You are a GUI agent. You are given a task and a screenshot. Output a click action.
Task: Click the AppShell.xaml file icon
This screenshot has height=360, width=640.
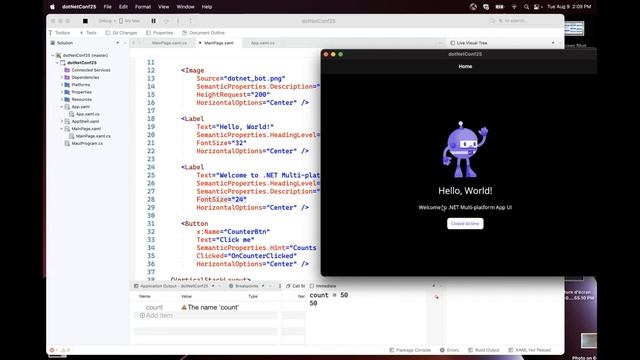pos(67,122)
